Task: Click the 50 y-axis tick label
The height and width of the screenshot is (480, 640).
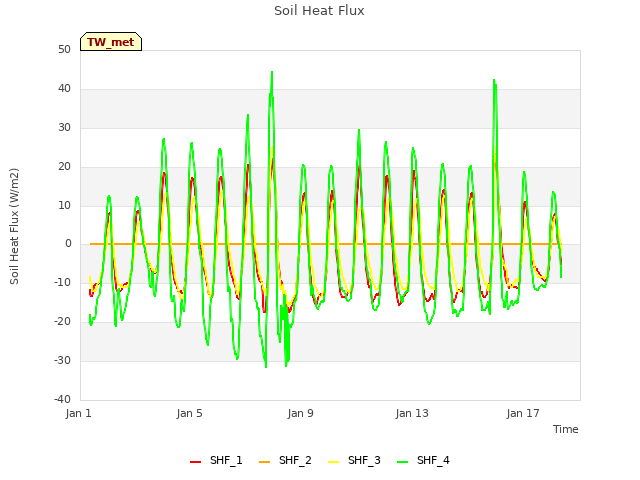Action: 64,50
